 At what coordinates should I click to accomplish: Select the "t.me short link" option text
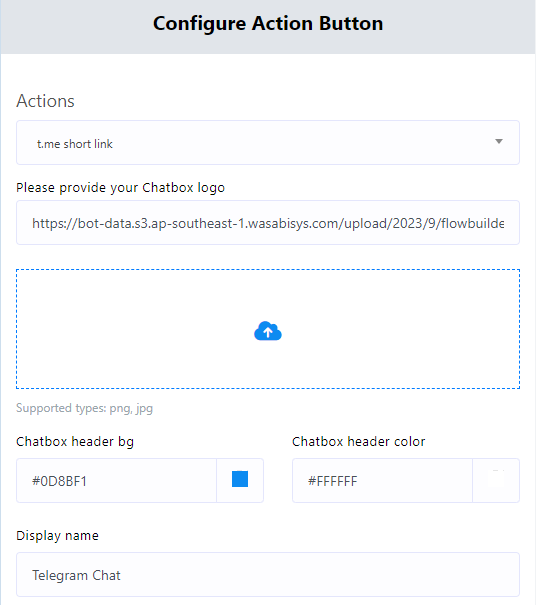pos(74,144)
